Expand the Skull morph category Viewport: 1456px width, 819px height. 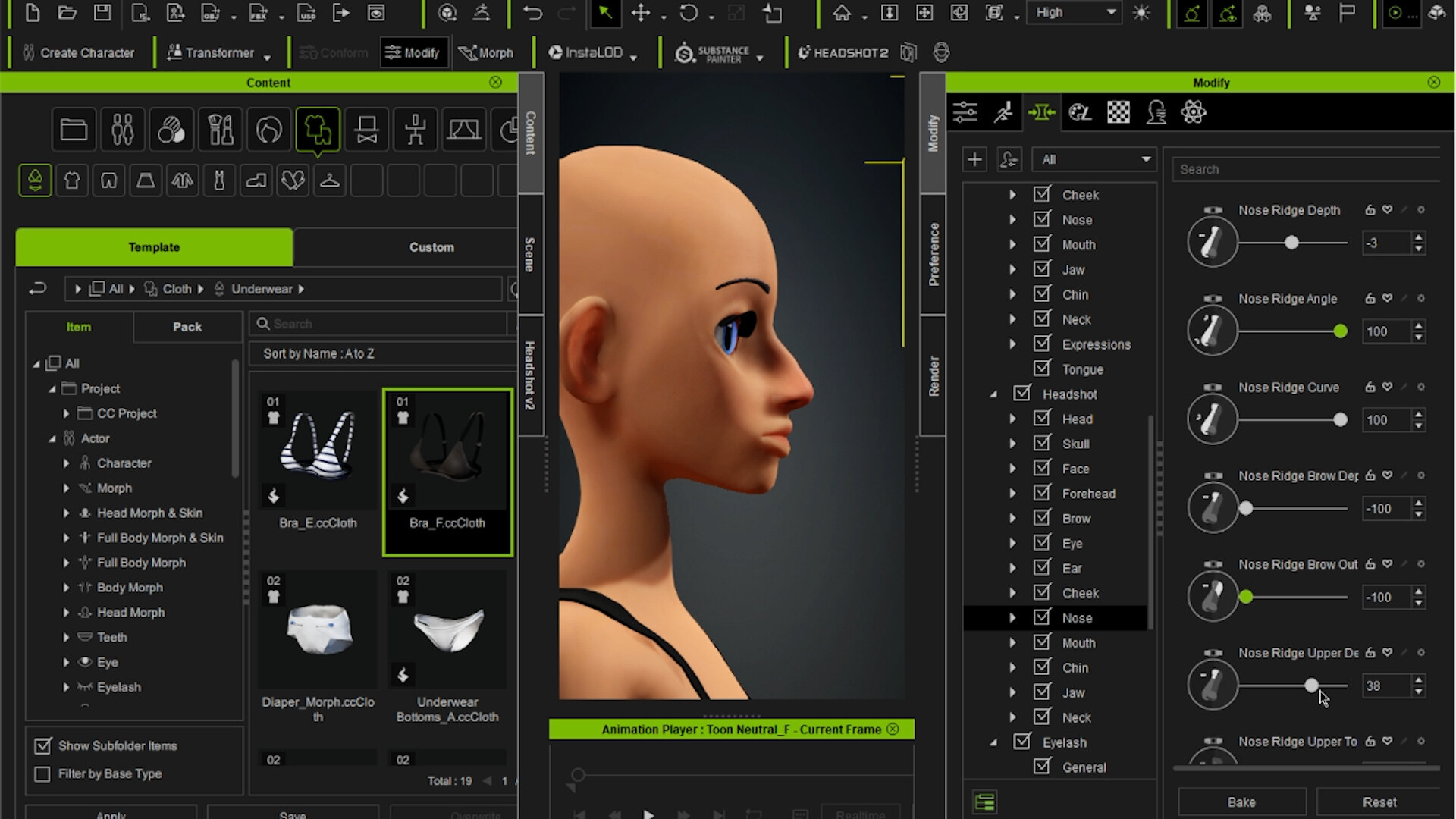pos(1012,444)
